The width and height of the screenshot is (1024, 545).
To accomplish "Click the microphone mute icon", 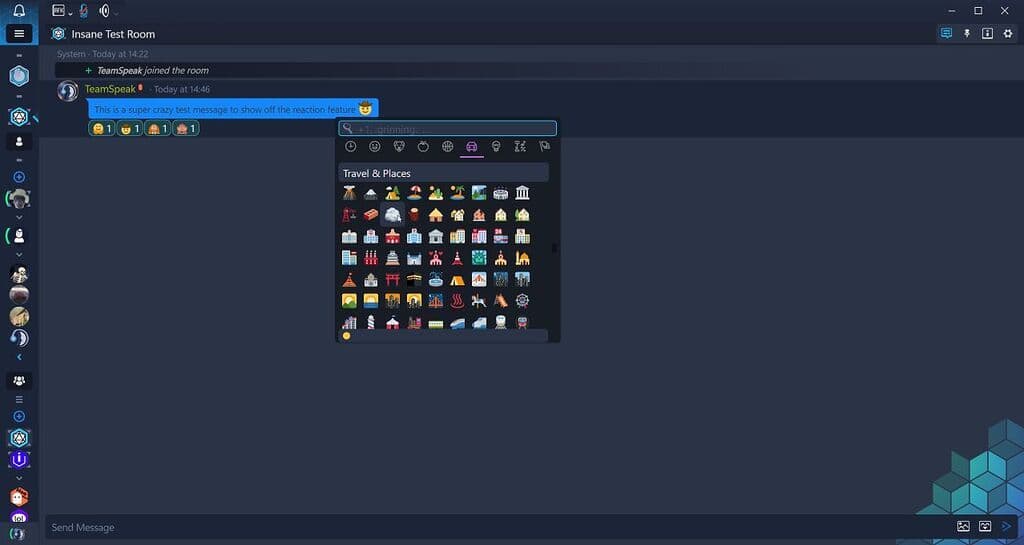I will point(84,11).
